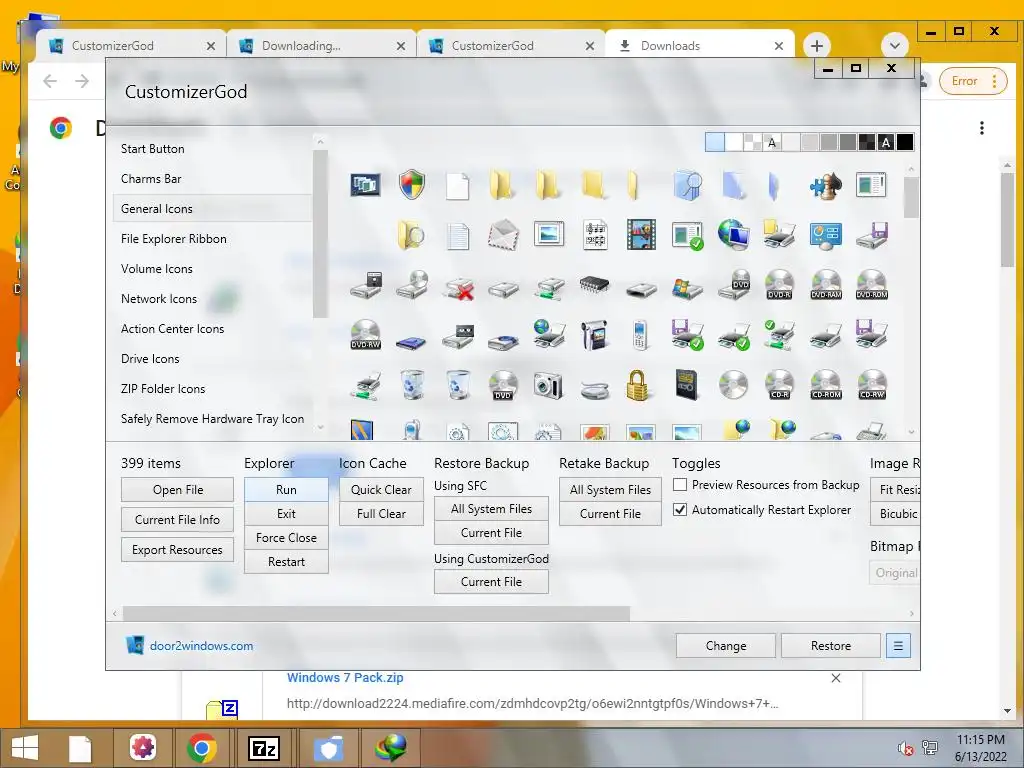Open the Windows Start button

[x=25, y=748]
